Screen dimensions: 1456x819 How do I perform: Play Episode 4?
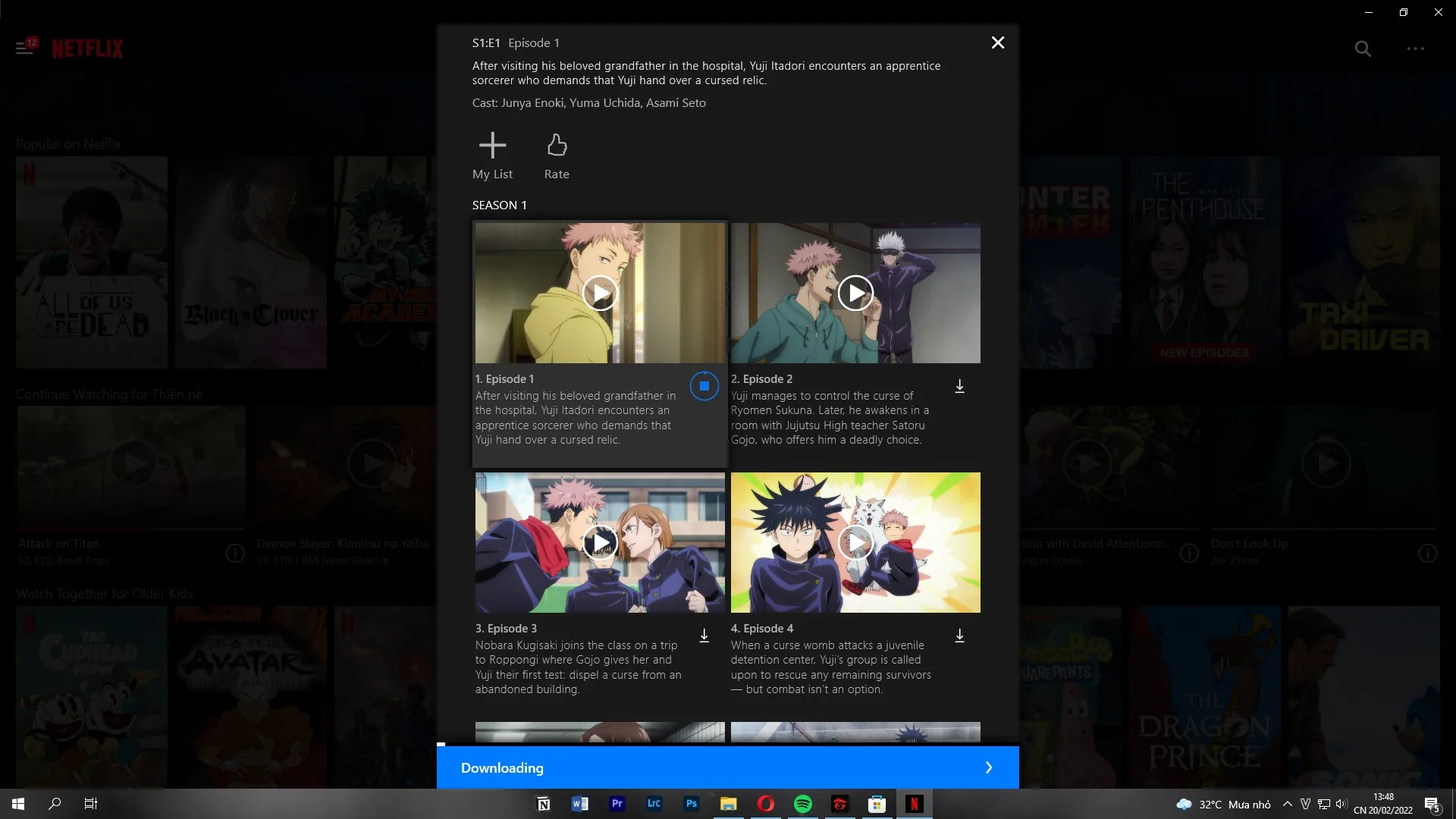coord(855,542)
